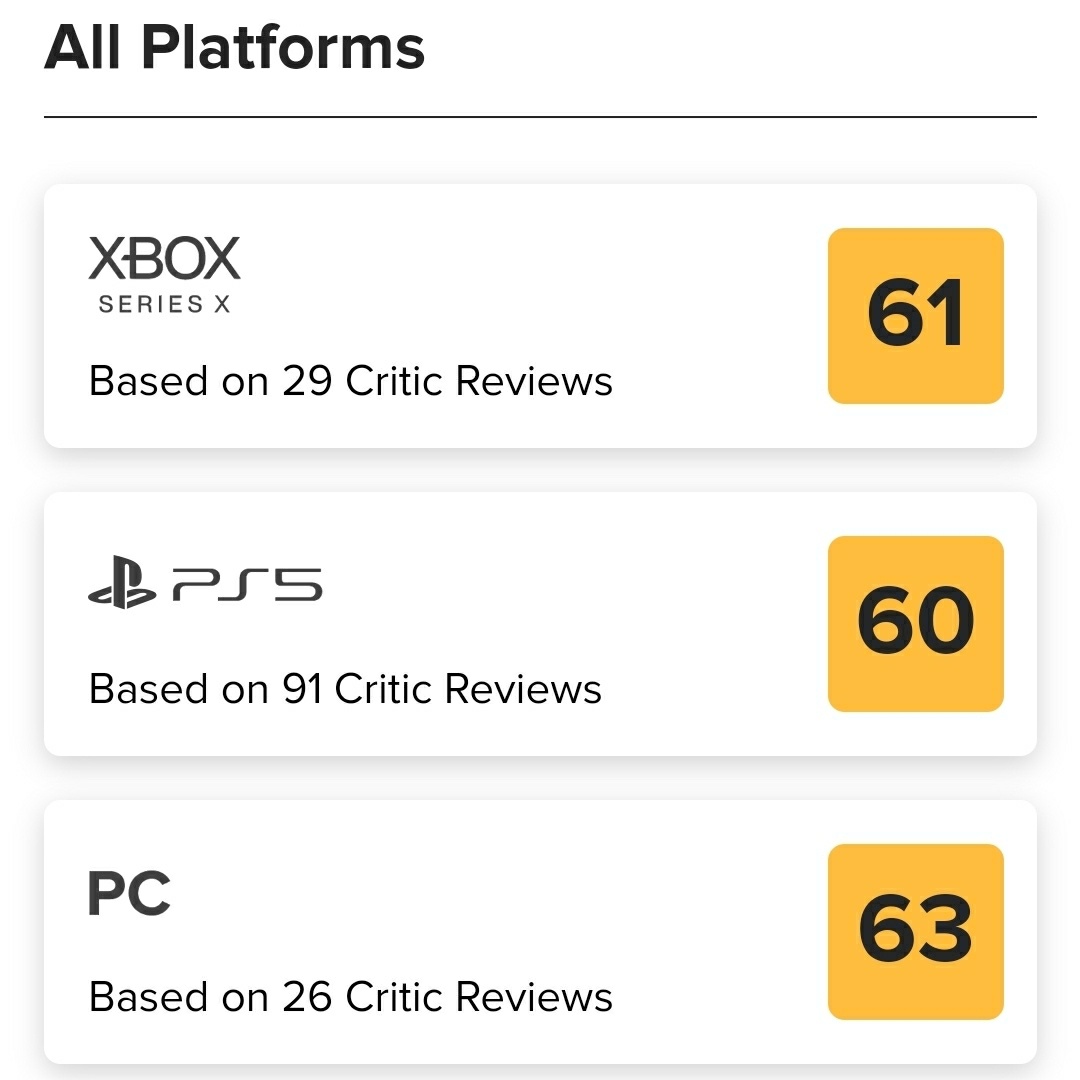Click the number 26 in PC review count
The image size is (1080, 1080).
307,997
